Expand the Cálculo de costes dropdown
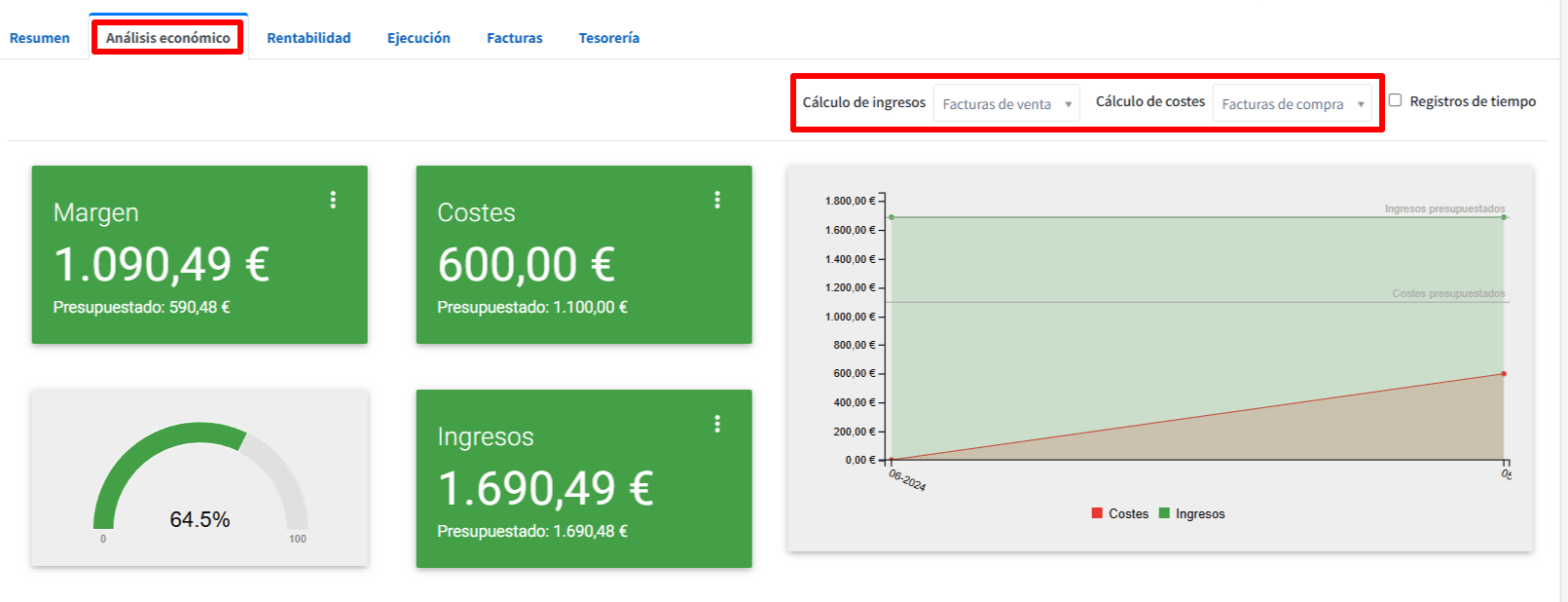The image size is (1568, 602). point(1292,103)
